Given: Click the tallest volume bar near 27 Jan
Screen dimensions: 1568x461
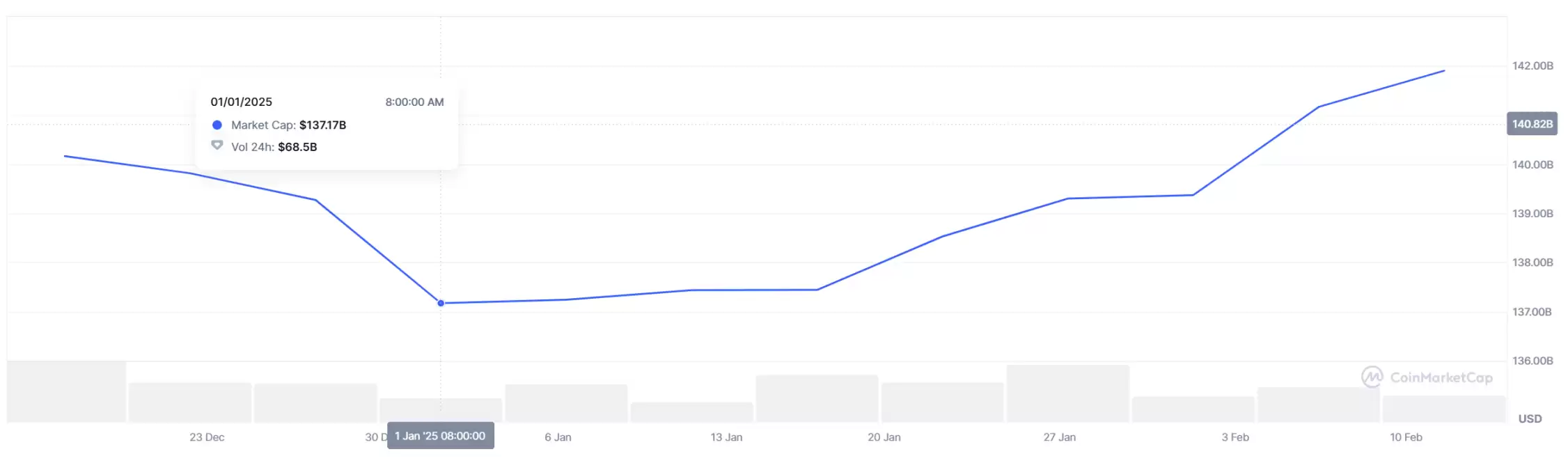Looking at the screenshot, I should coord(1068,393).
